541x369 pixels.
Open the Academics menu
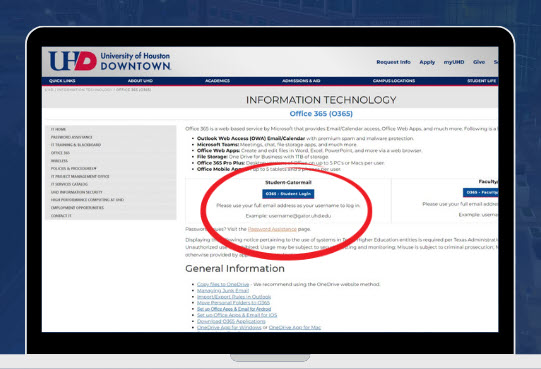click(217, 81)
